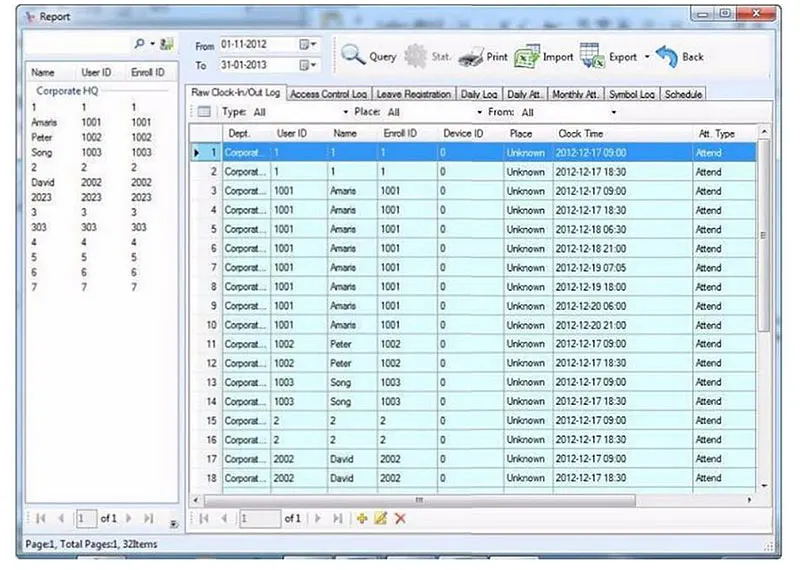Screen dimensions: 800x570
Task: Click the log vertical scrollbar thumb
Action: 764,235
